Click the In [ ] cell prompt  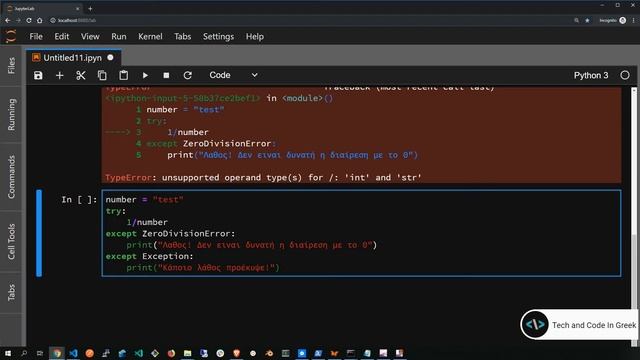(79, 200)
